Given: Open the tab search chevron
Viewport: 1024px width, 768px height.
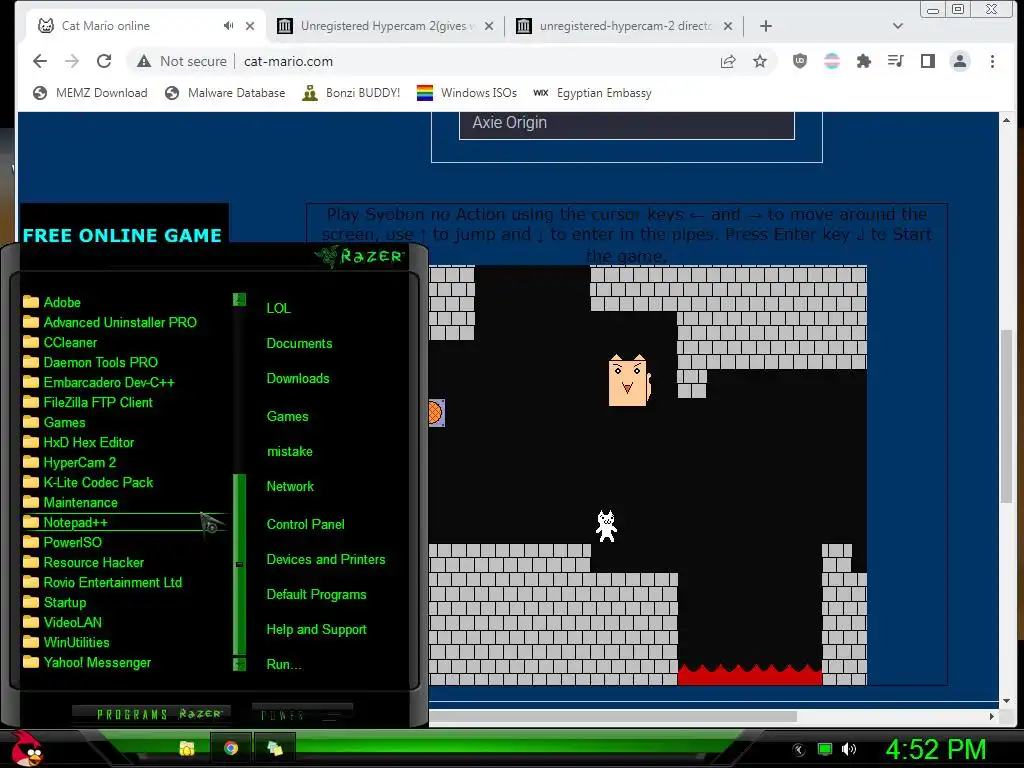Looking at the screenshot, I should pyautogui.click(x=898, y=26).
